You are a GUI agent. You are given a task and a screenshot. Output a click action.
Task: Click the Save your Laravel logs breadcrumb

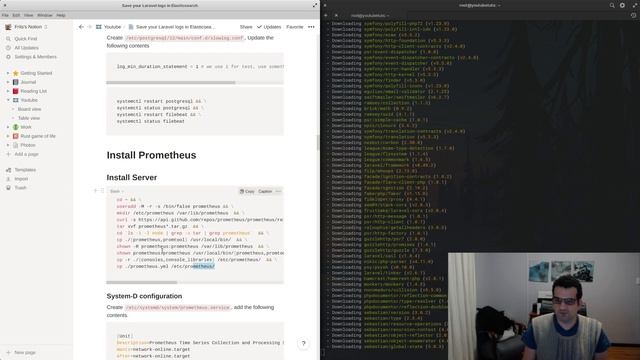pyautogui.click(x=172, y=27)
